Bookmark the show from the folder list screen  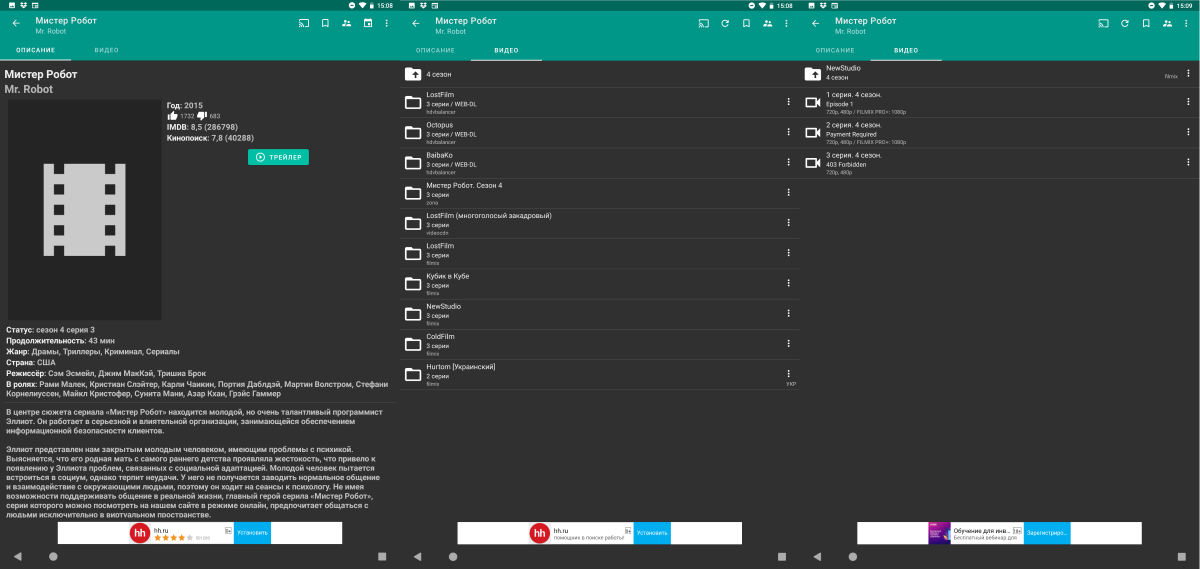pos(746,23)
